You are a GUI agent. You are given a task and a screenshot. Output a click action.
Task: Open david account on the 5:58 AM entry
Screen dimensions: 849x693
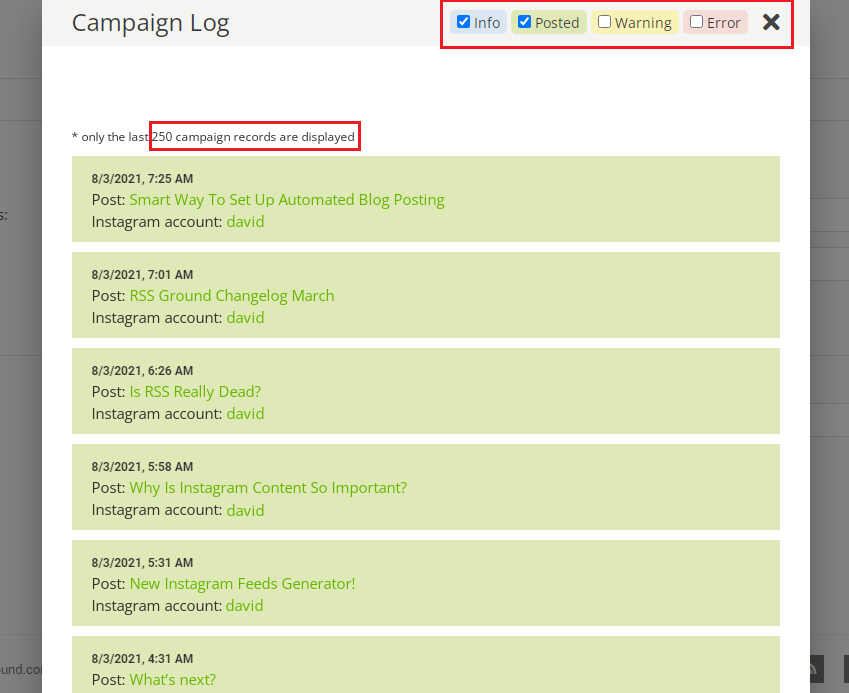[x=245, y=510]
